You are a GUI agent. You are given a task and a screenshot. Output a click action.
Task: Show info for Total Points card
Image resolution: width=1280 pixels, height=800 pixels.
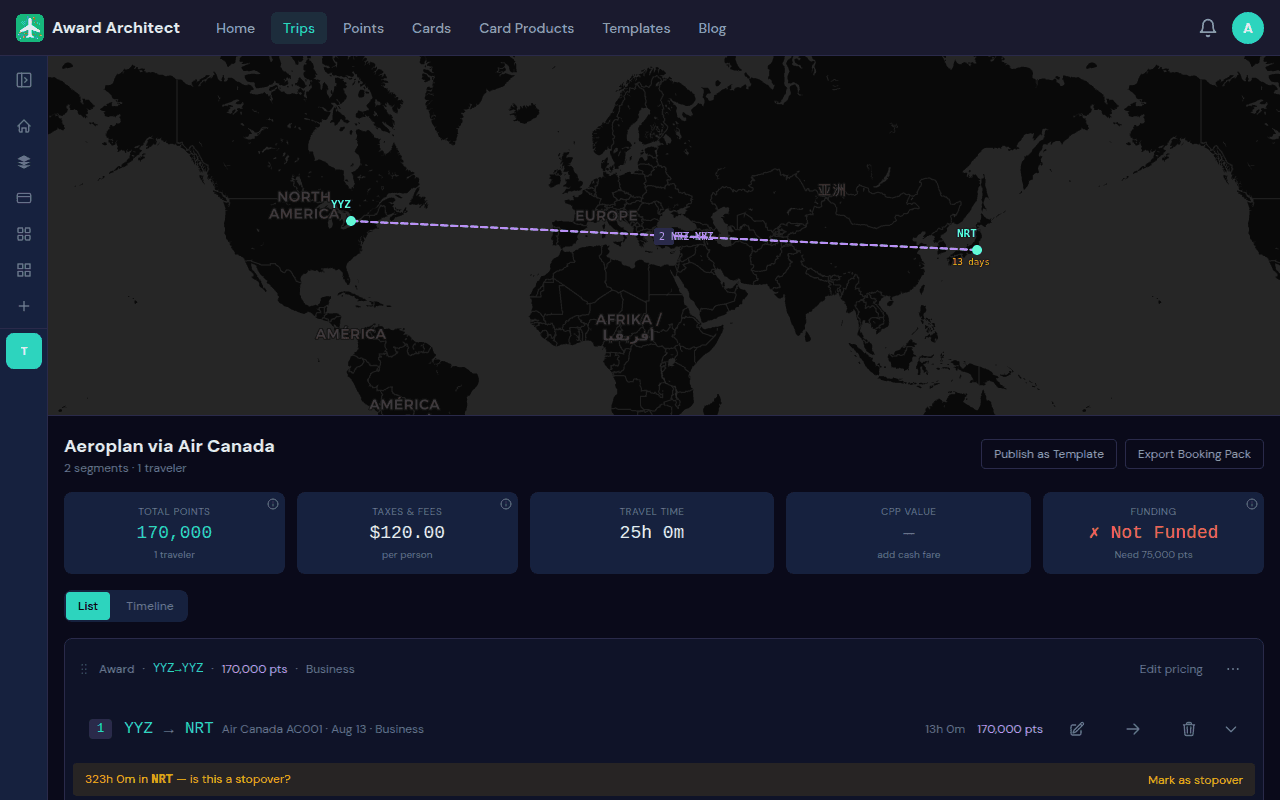[x=273, y=504]
